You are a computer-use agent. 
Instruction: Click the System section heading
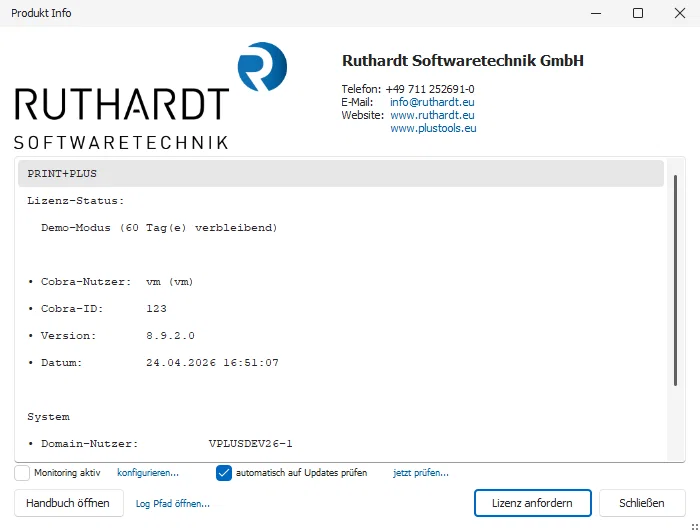[x=48, y=417]
